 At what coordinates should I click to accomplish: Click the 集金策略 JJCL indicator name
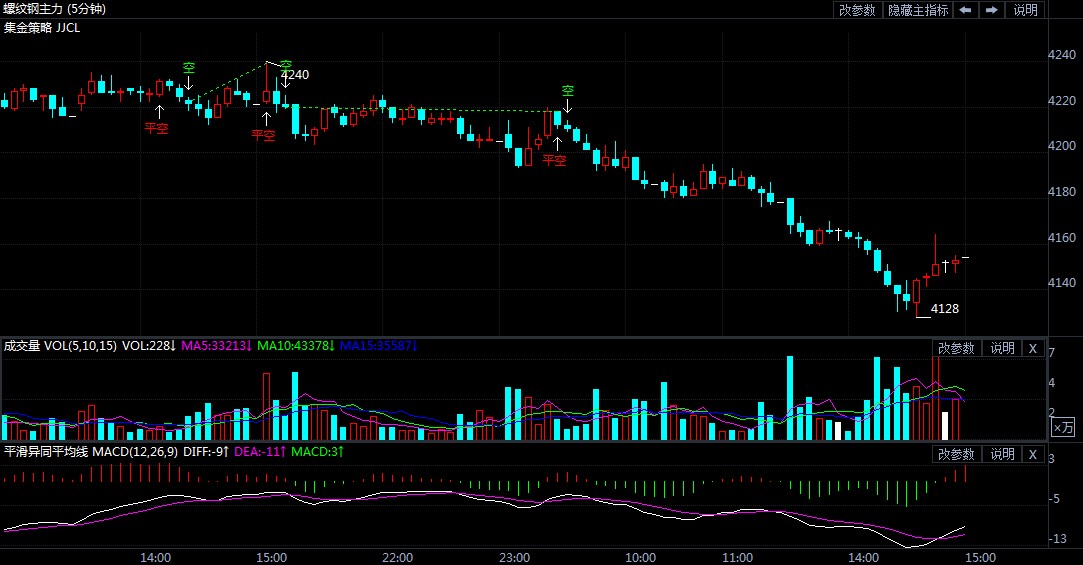click(42, 27)
